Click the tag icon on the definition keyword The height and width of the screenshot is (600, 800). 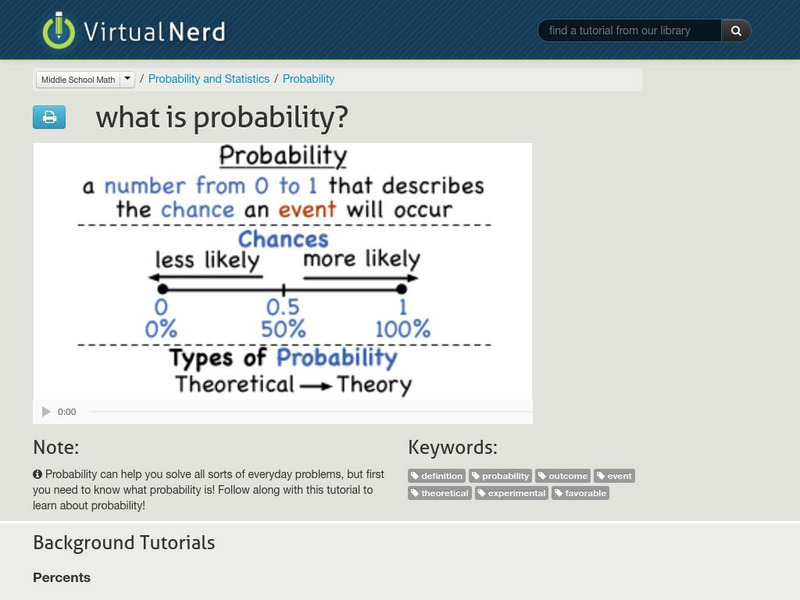pos(417,476)
